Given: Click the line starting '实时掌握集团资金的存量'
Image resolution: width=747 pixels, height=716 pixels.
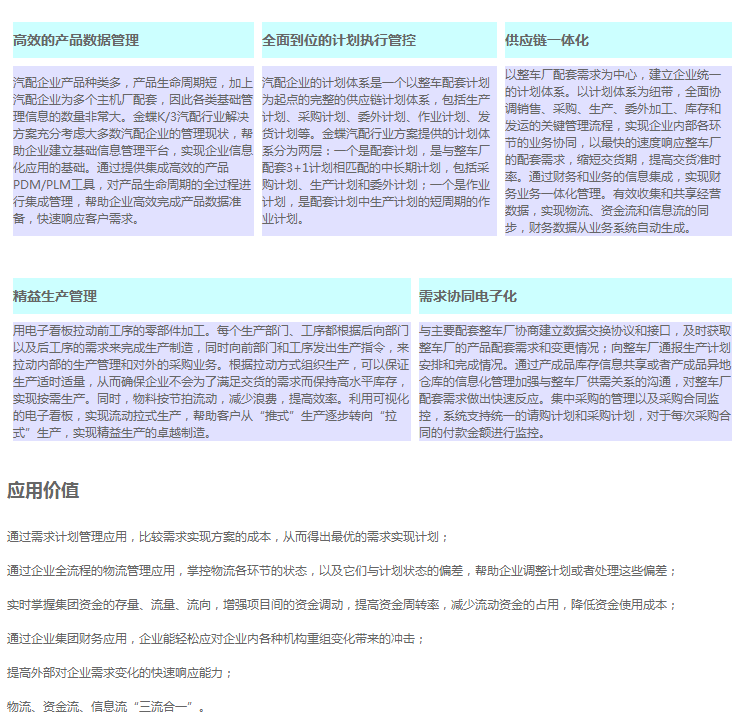Looking at the screenshot, I should 342,605.
